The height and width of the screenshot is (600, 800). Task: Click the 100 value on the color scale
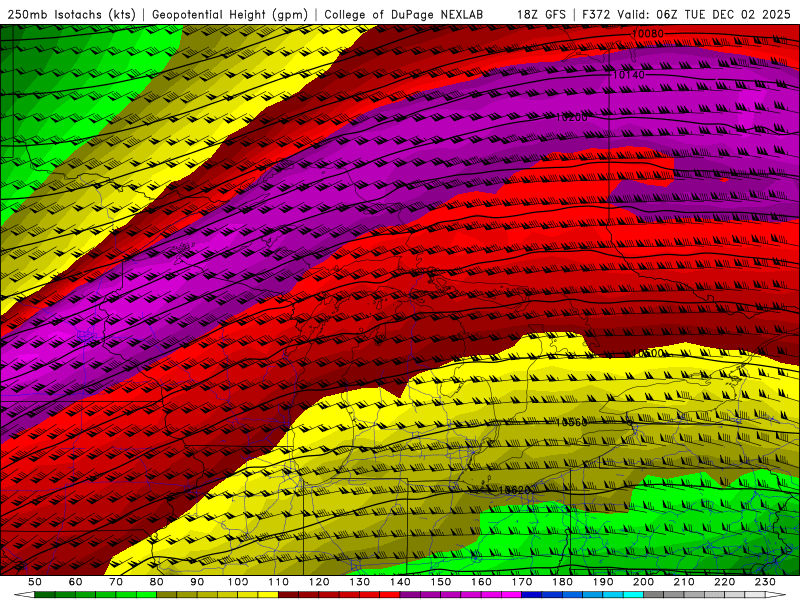point(238,582)
